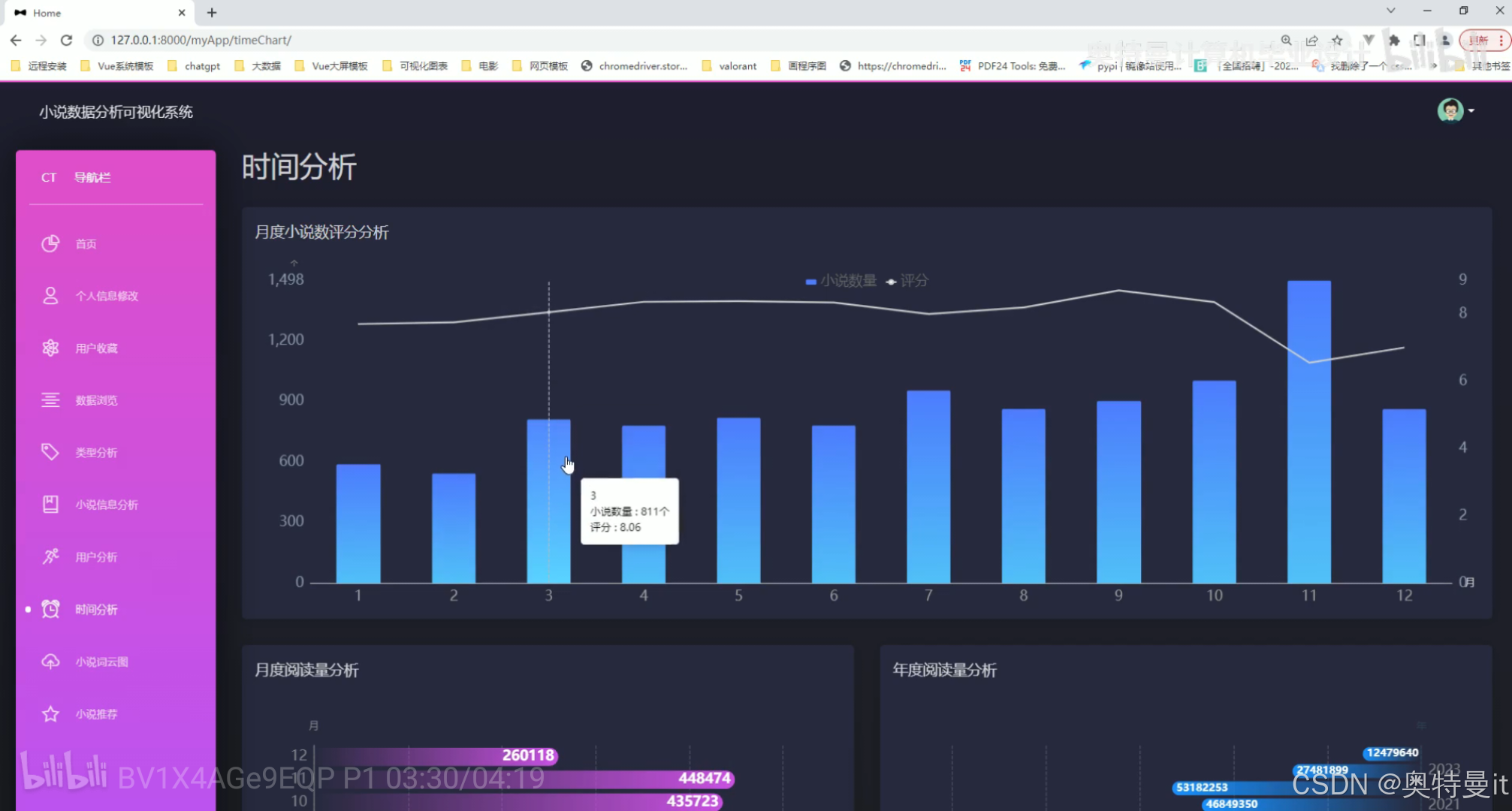Open 小说推荐 recommendations page
Viewport: 1512px width, 811px height.
point(96,713)
